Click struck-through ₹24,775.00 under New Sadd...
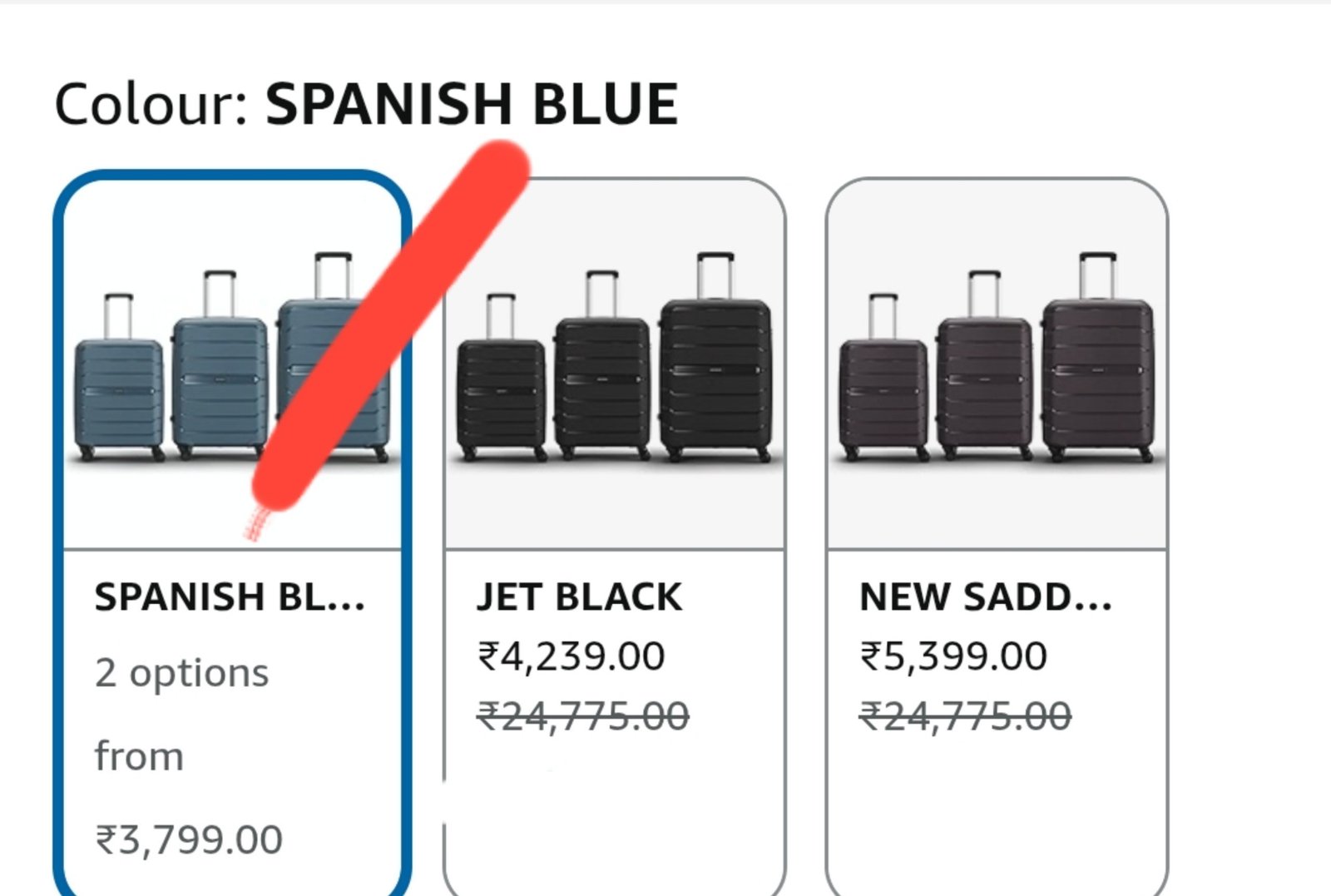Image resolution: width=1331 pixels, height=896 pixels. [966, 715]
